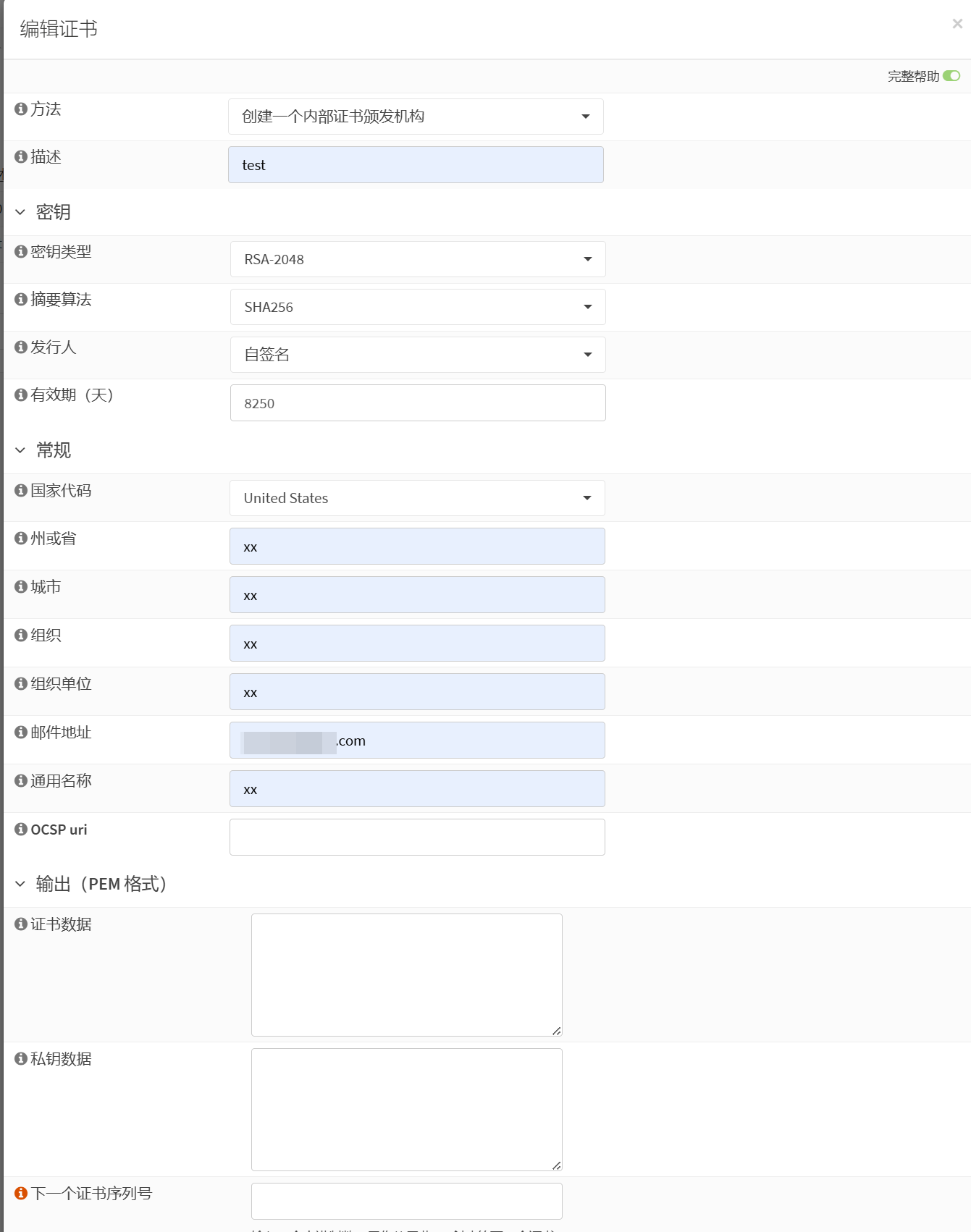Open the United States country dropdown
The width and height of the screenshot is (971, 1232).
pyautogui.click(x=417, y=498)
